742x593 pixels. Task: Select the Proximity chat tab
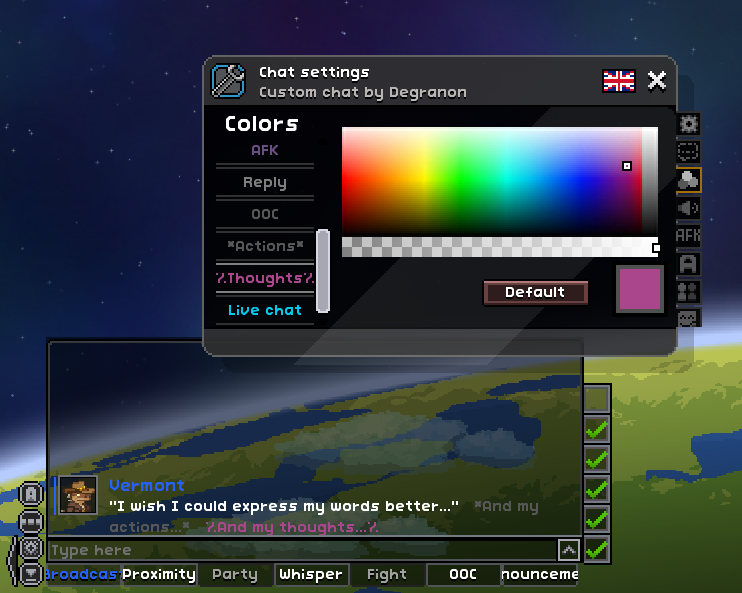tap(159, 575)
